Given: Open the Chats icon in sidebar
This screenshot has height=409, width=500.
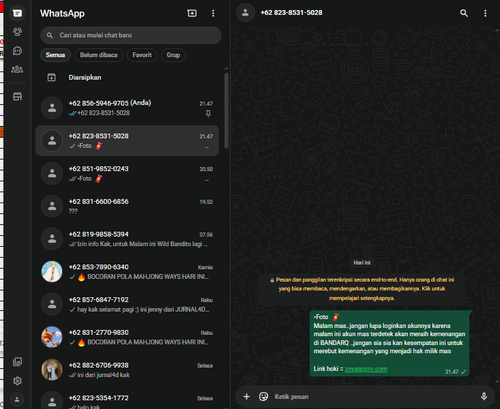Looking at the screenshot, I should [x=17, y=13].
